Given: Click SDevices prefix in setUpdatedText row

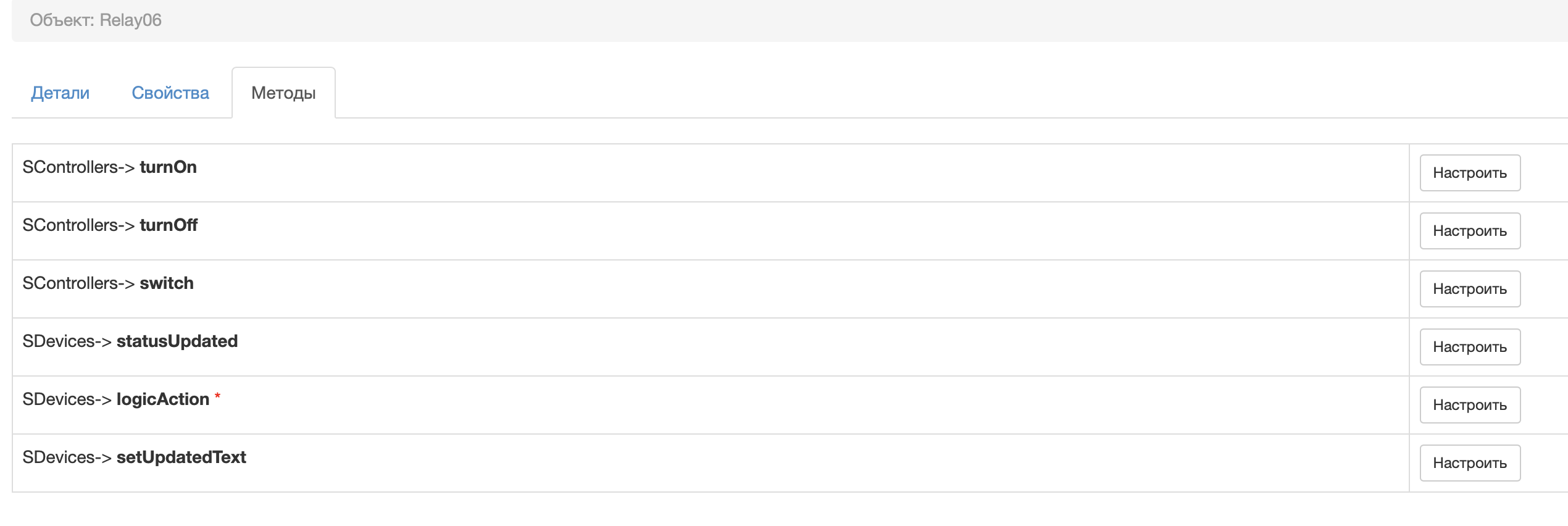Looking at the screenshot, I should 59,457.
